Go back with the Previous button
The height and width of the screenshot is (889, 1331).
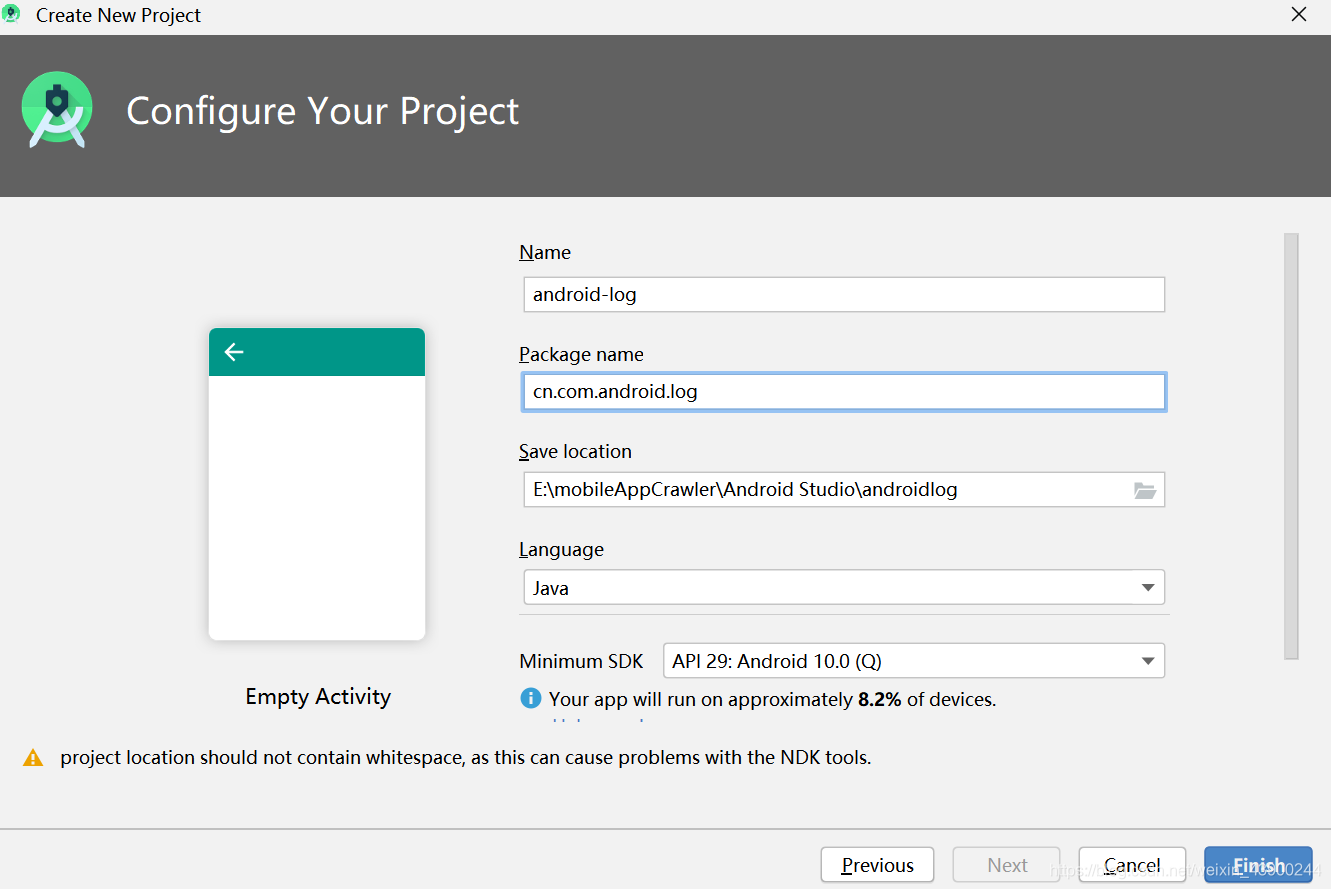(x=877, y=865)
